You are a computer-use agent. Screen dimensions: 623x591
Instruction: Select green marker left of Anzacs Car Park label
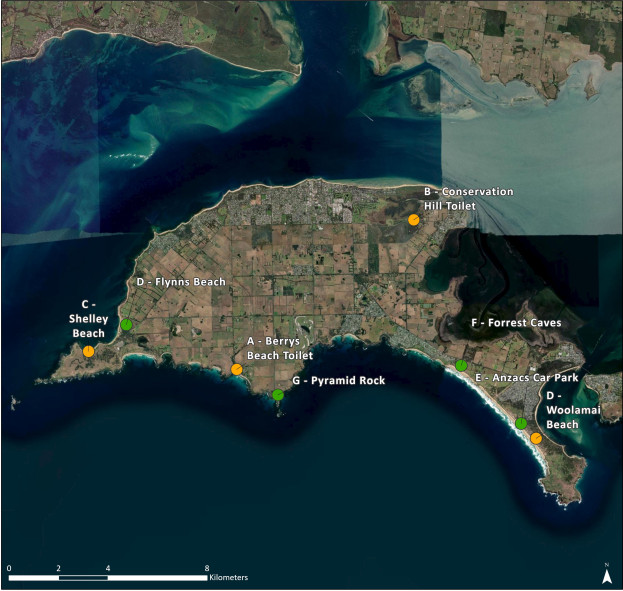461,365
